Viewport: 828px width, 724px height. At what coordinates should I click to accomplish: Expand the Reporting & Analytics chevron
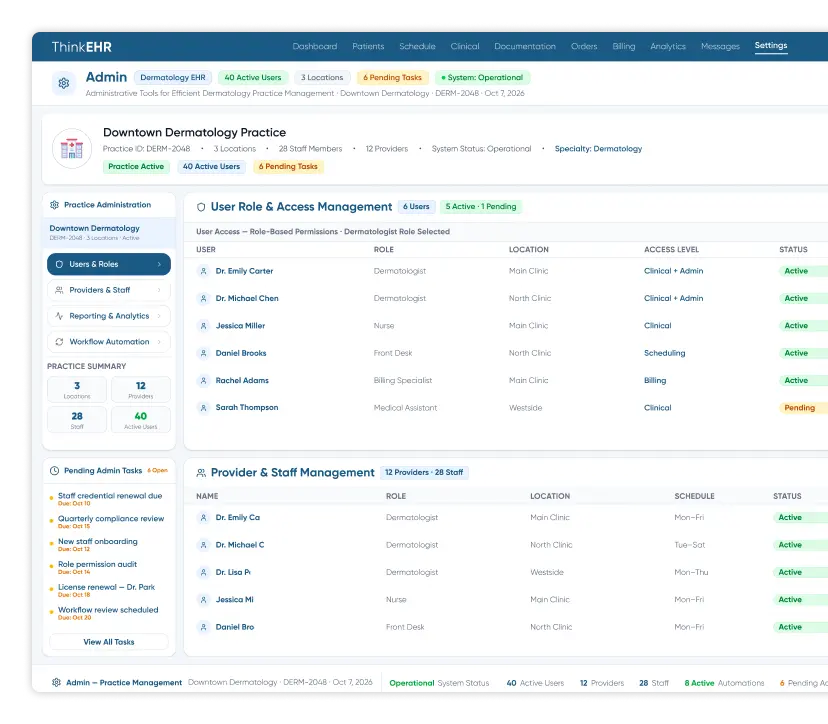159,316
